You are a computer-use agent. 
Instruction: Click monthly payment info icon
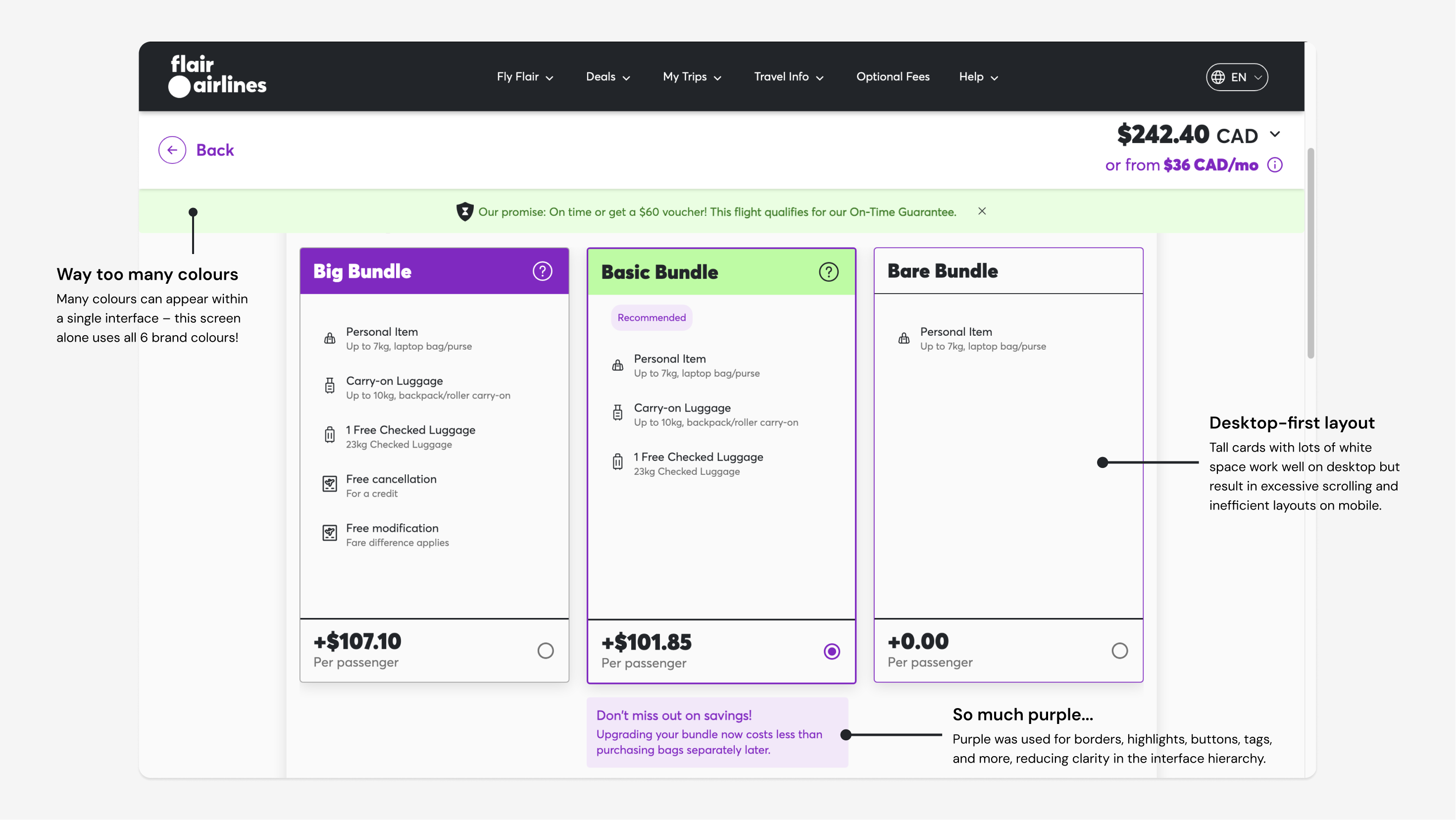[1275, 164]
